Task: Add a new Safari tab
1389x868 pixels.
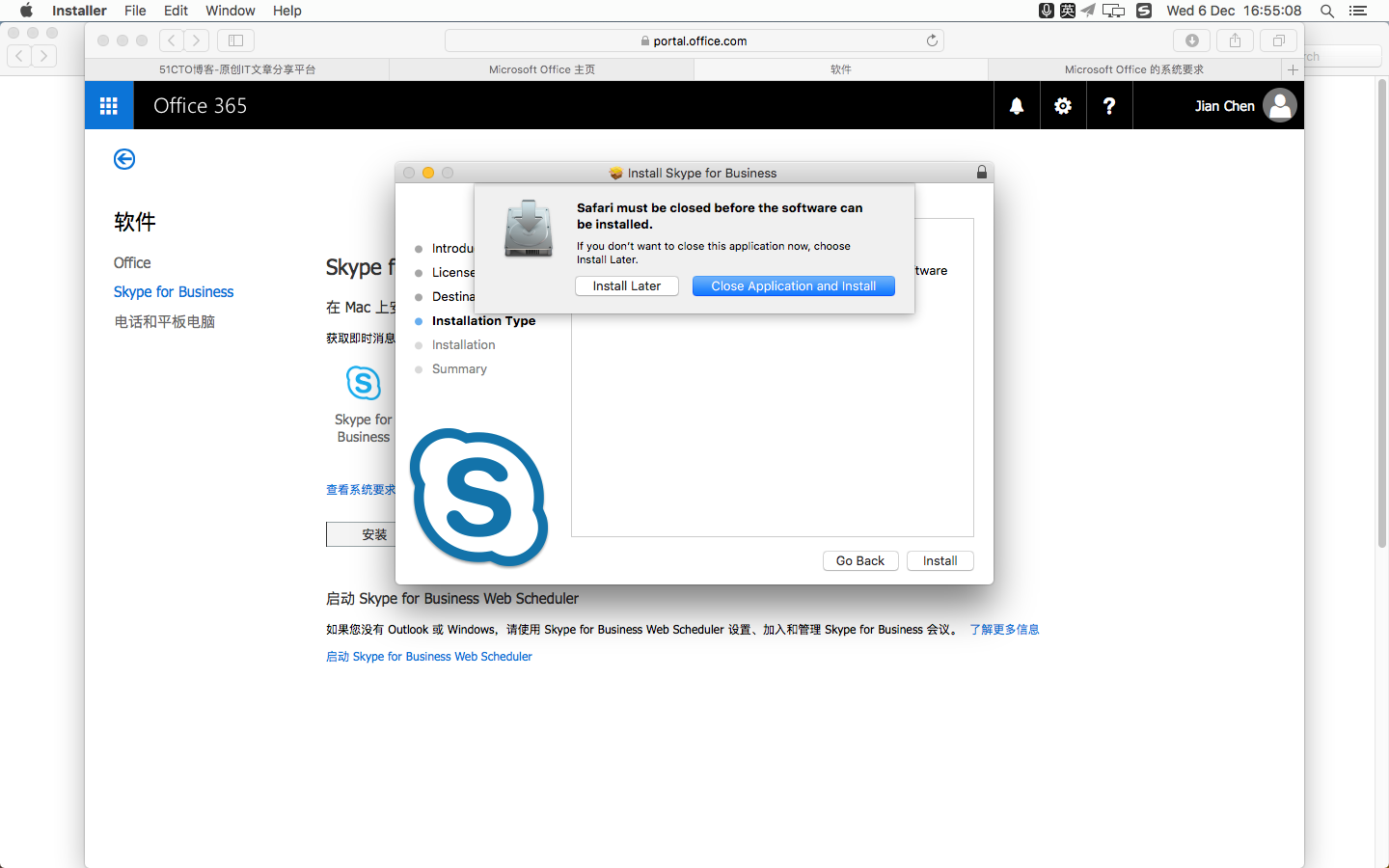Action: pyautogui.click(x=1293, y=69)
